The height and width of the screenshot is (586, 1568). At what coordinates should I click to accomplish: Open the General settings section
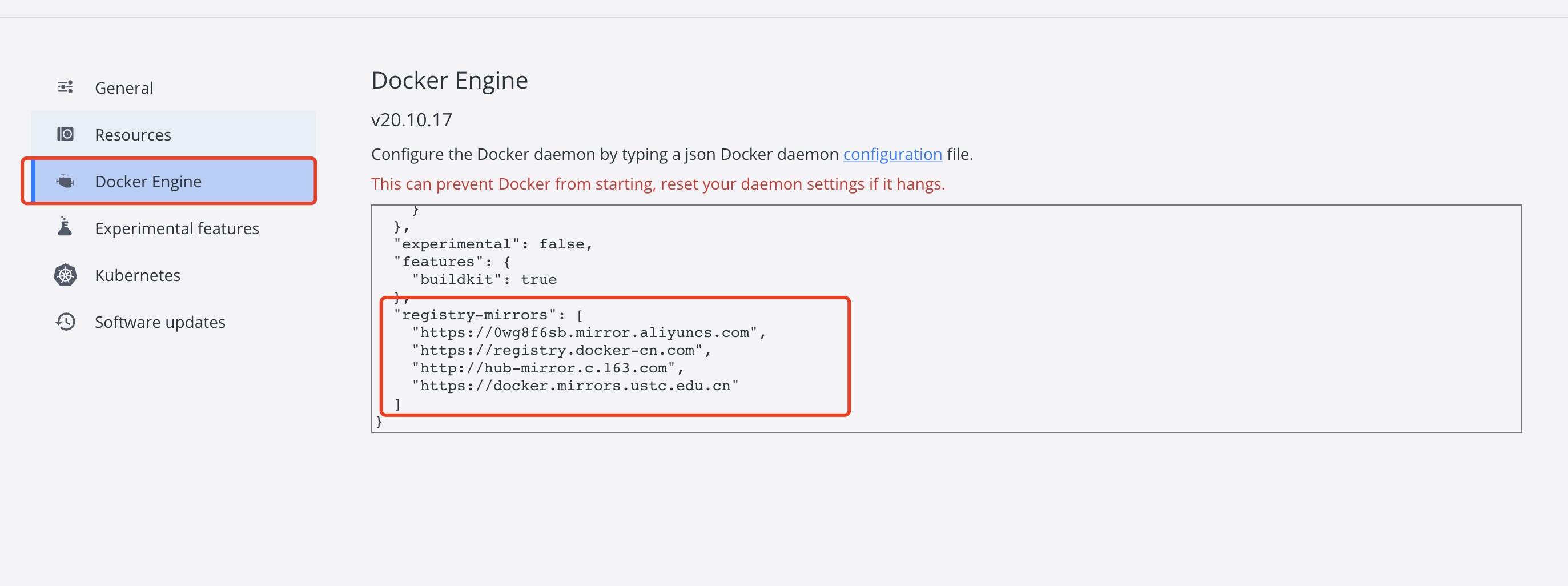[123, 87]
